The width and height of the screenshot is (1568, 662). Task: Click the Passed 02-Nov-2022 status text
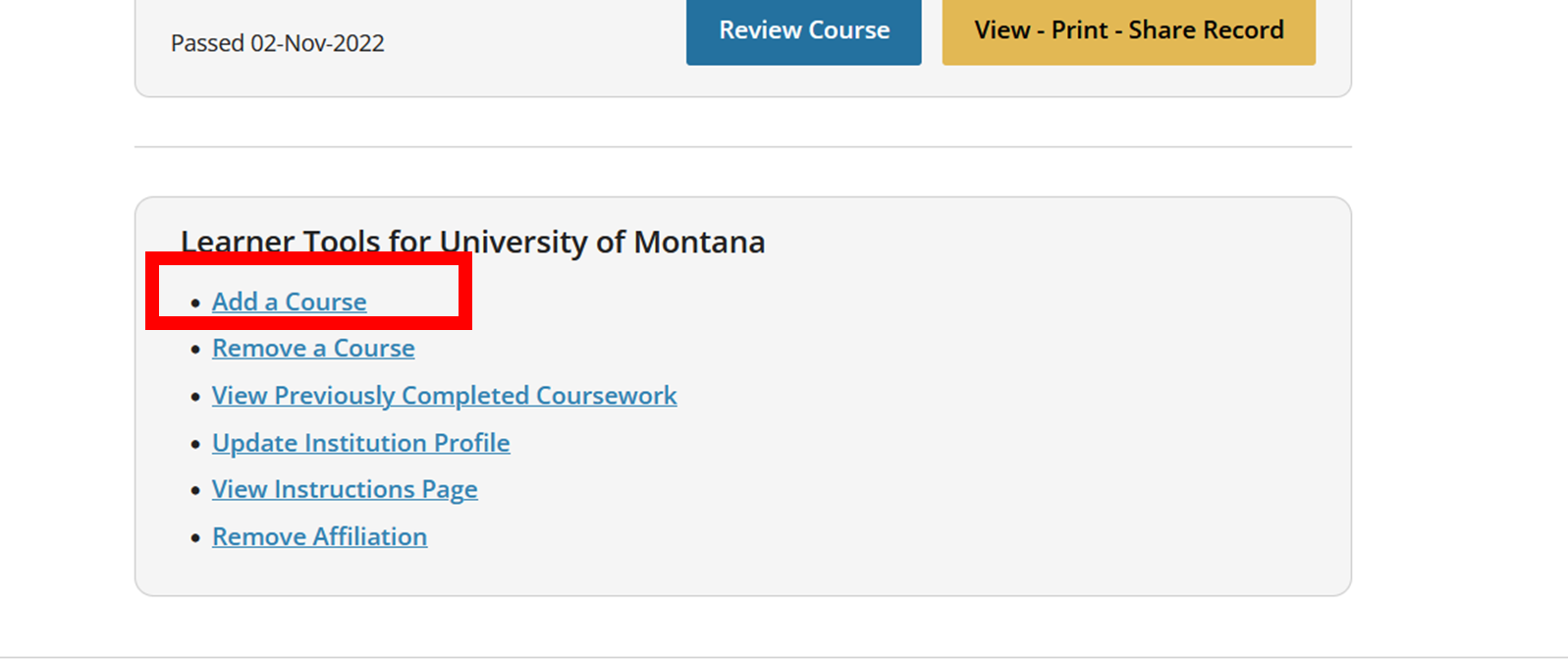click(x=277, y=43)
